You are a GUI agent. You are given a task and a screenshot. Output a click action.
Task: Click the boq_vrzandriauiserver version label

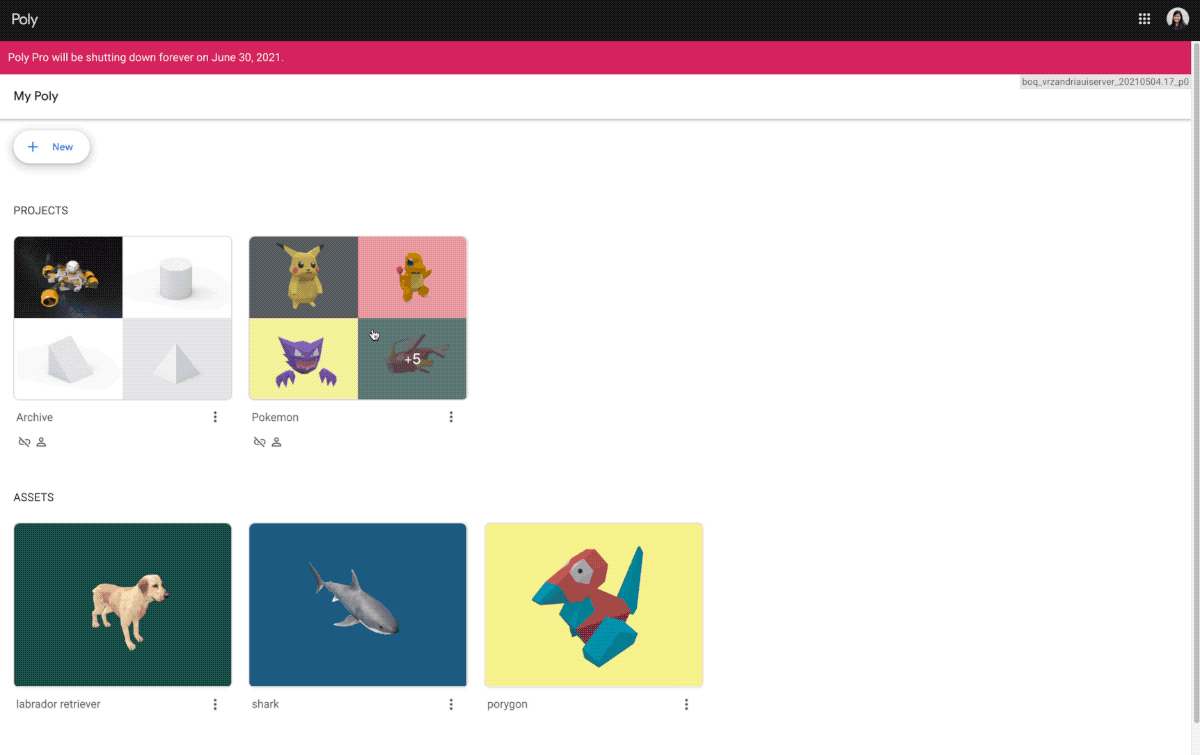(1105, 82)
